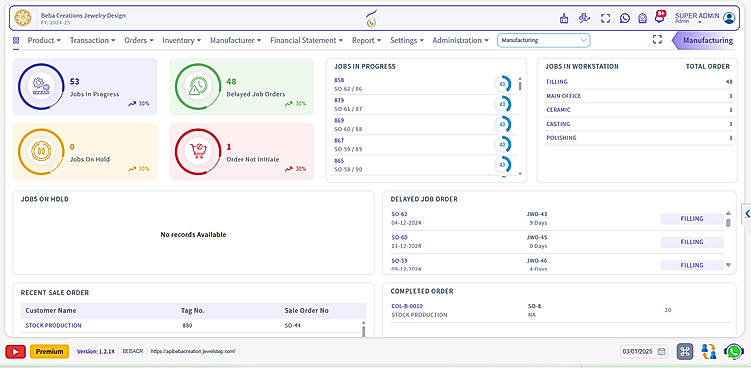
Task: Click progress ring for job 865
Action: (x=502, y=164)
